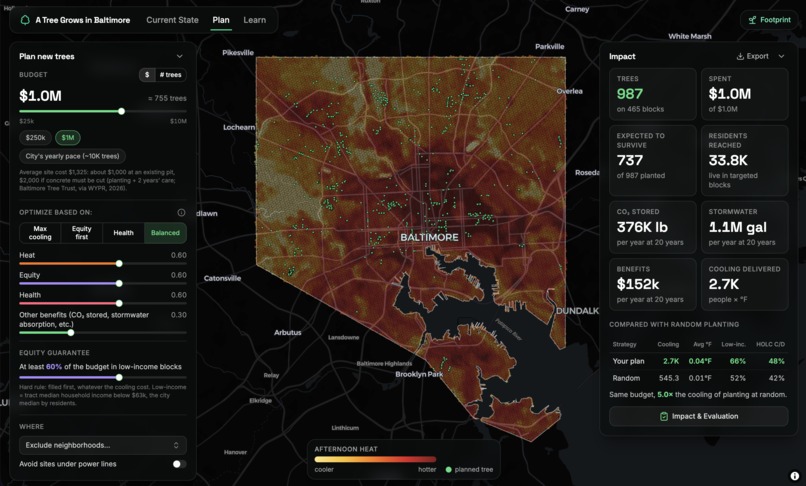Click A Tree Grows in Baltimore title

(x=83, y=20)
